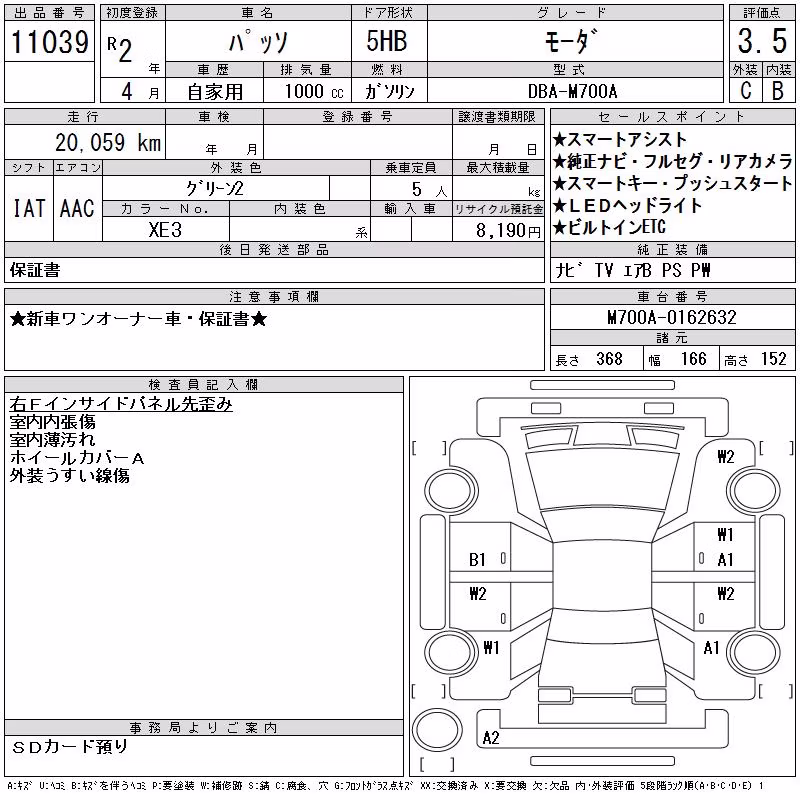Click the car name パッソ
Viewport: 800px width, 800px height.
[258, 42]
